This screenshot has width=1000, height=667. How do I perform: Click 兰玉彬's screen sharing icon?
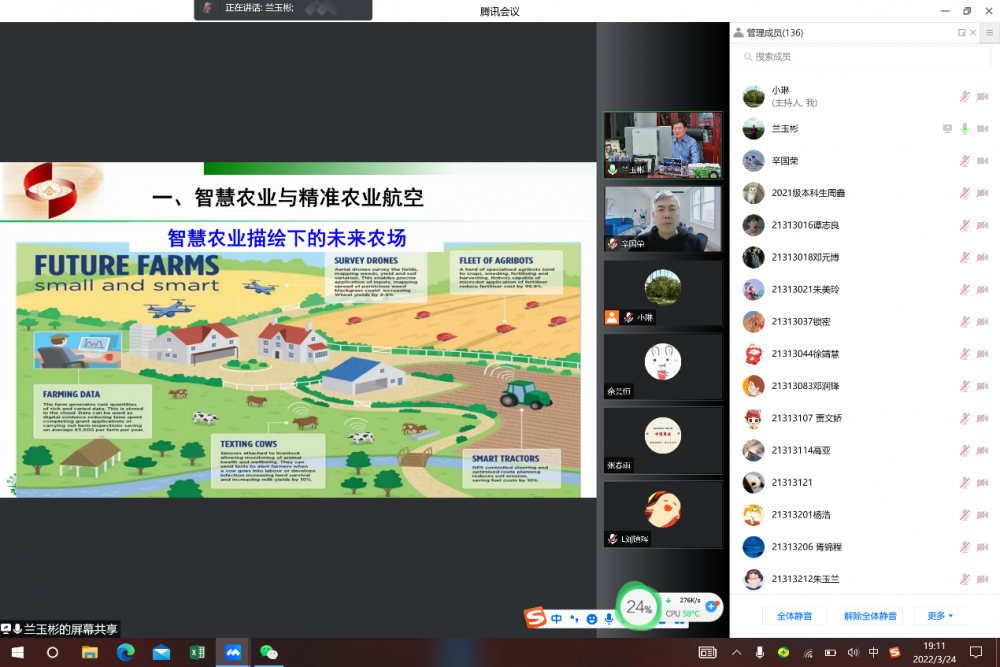click(947, 129)
